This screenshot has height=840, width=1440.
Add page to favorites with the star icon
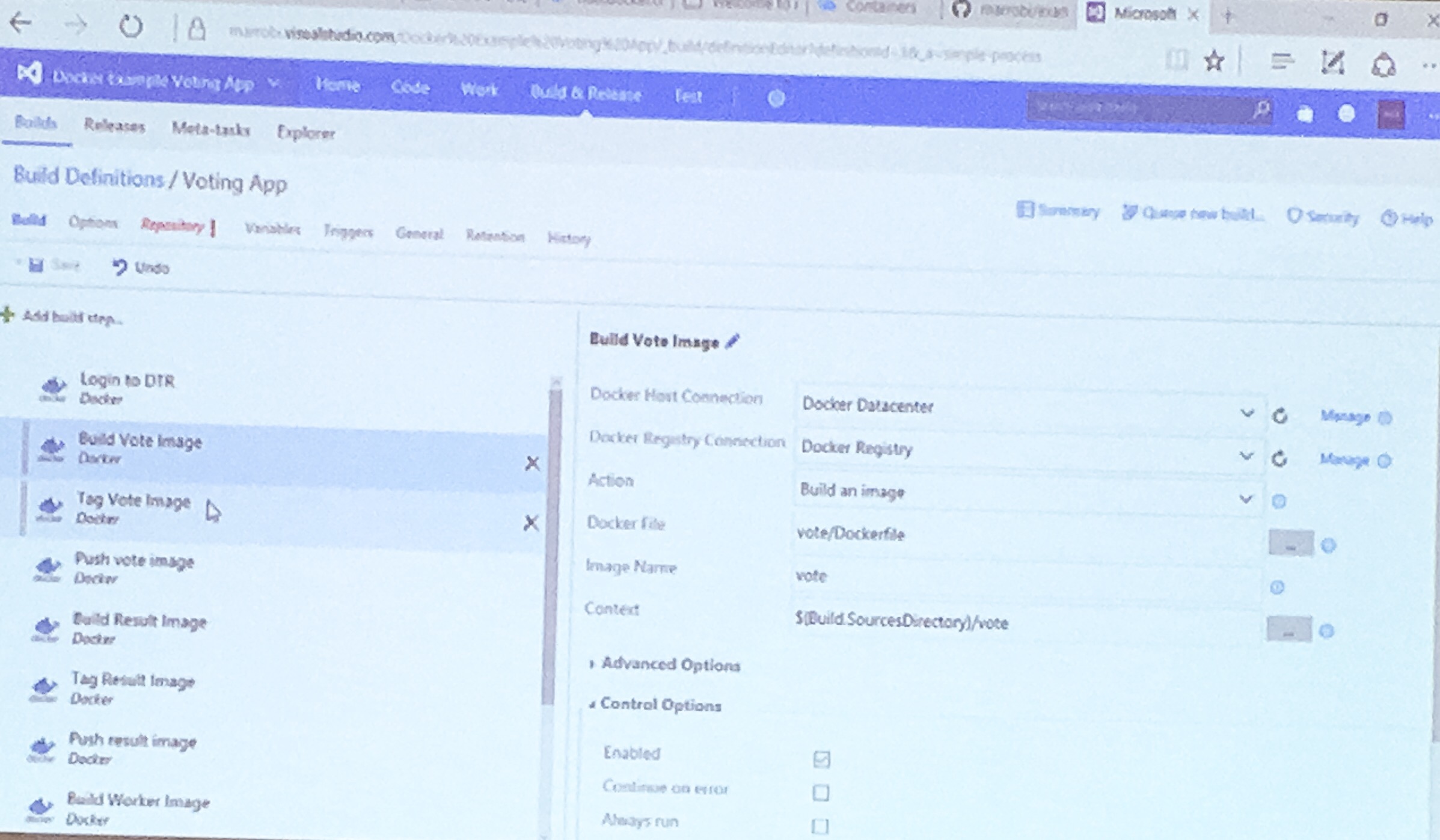pyautogui.click(x=1214, y=61)
